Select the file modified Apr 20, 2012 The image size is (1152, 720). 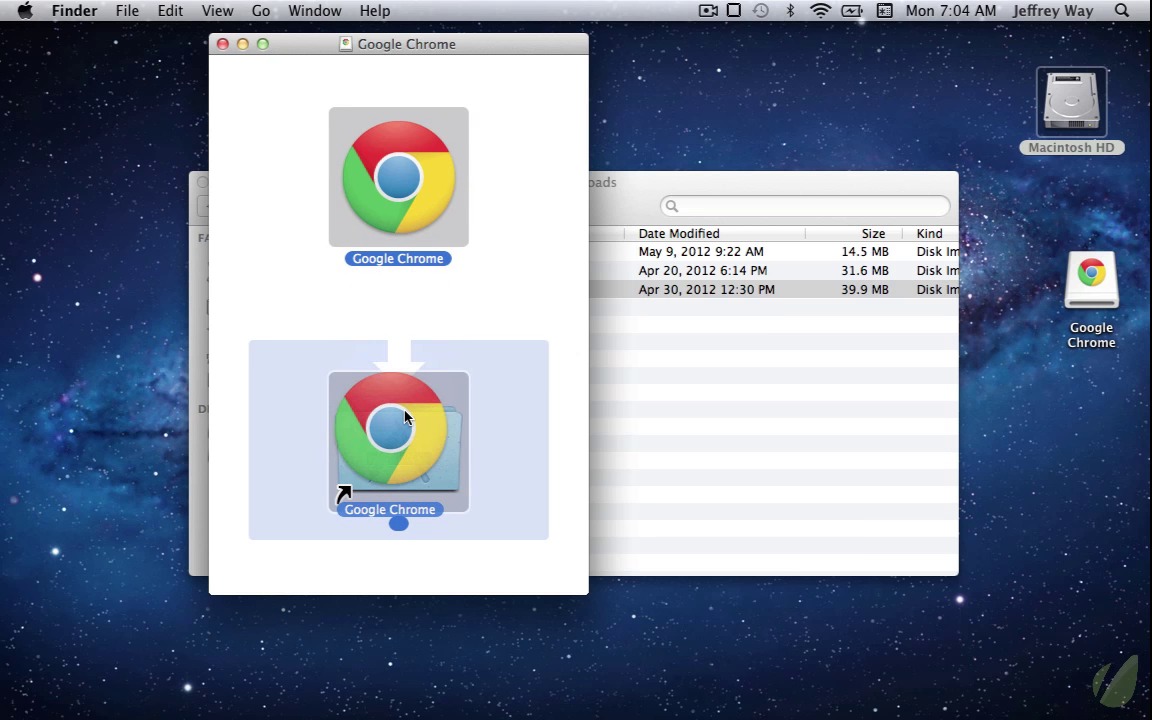click(x=703, y=270)
